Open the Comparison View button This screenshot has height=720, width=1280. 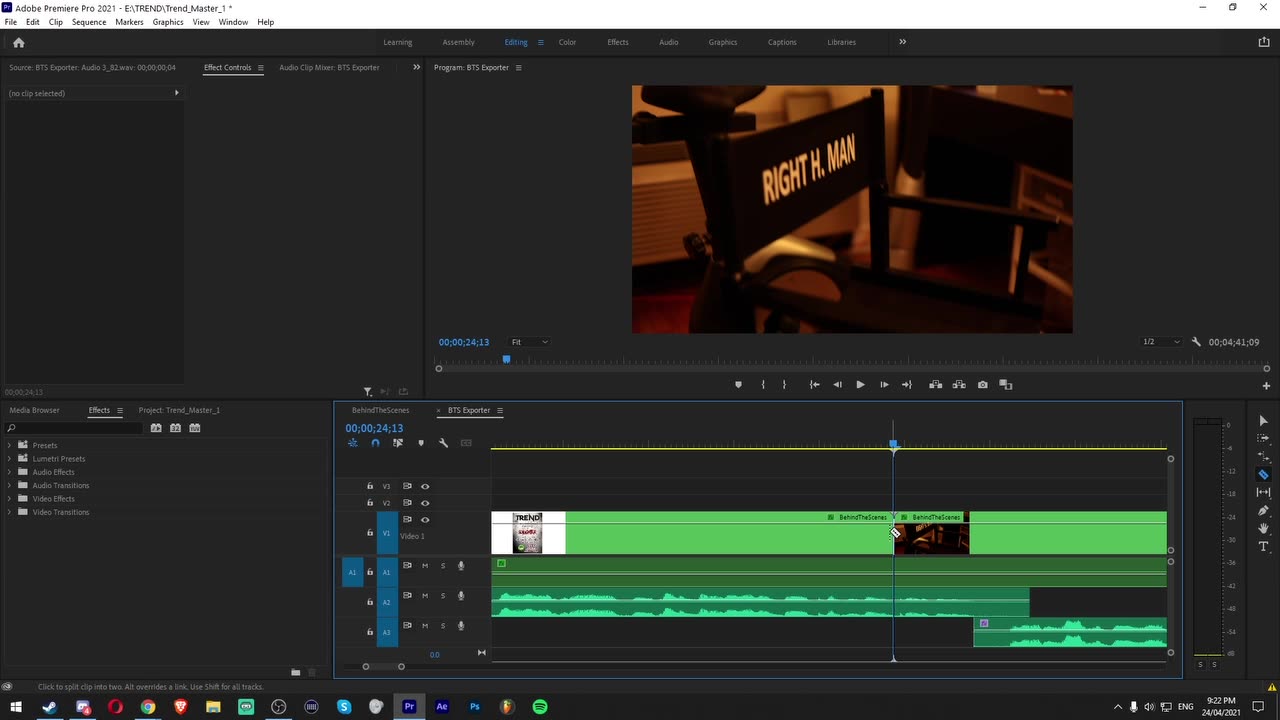point(1006,385)
